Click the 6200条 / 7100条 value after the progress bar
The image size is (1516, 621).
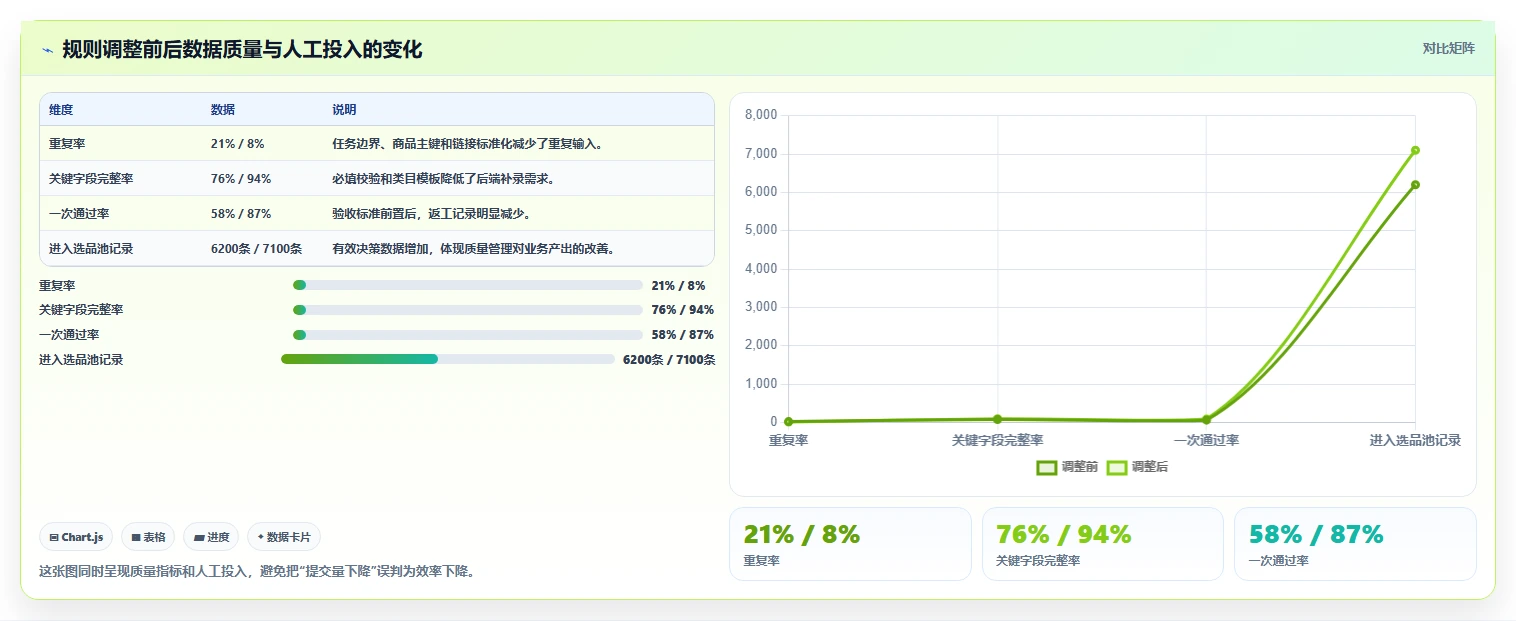point(669,360)
